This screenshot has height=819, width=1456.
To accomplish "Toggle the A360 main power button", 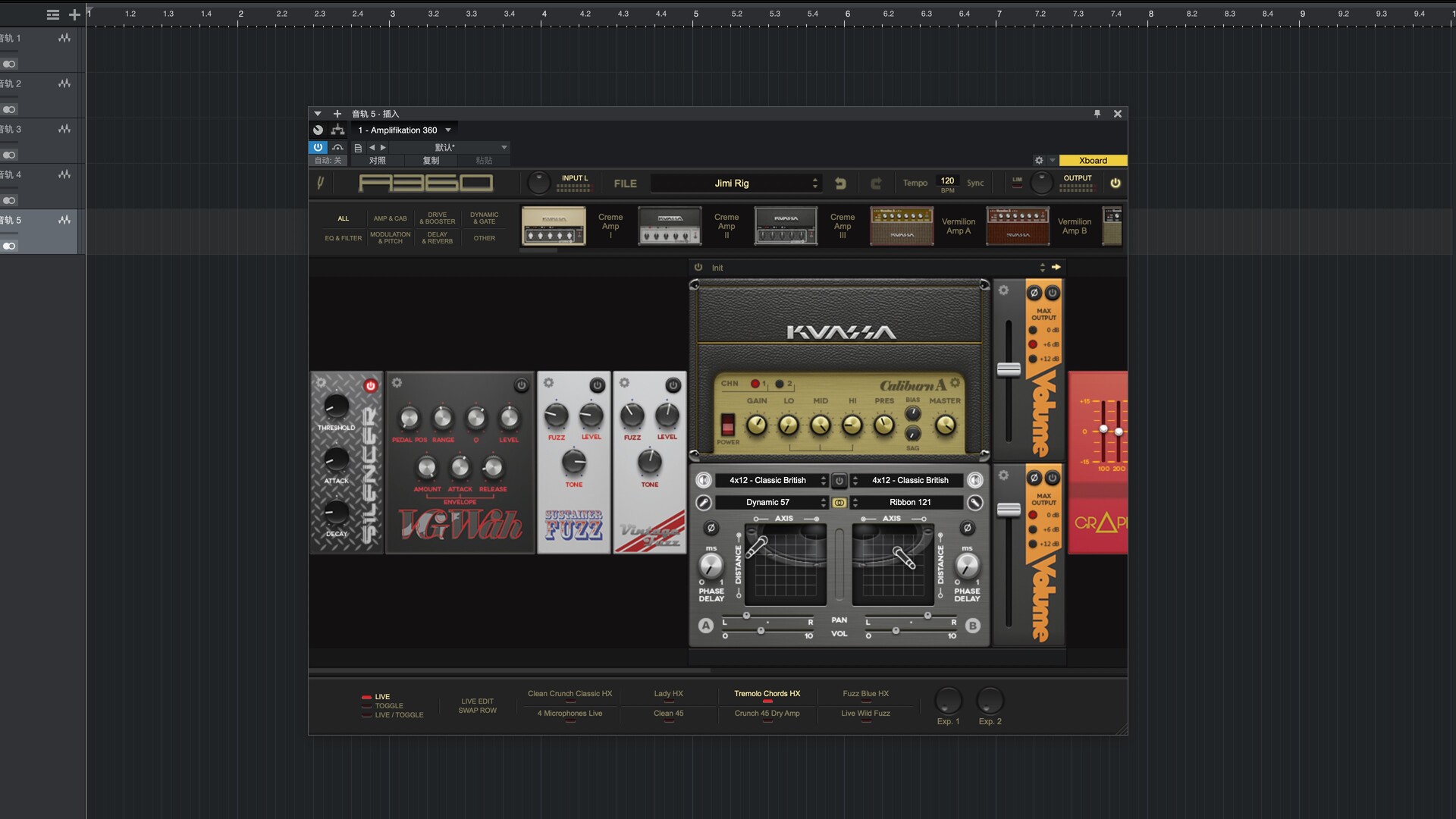I will [x=1115, y=183].
